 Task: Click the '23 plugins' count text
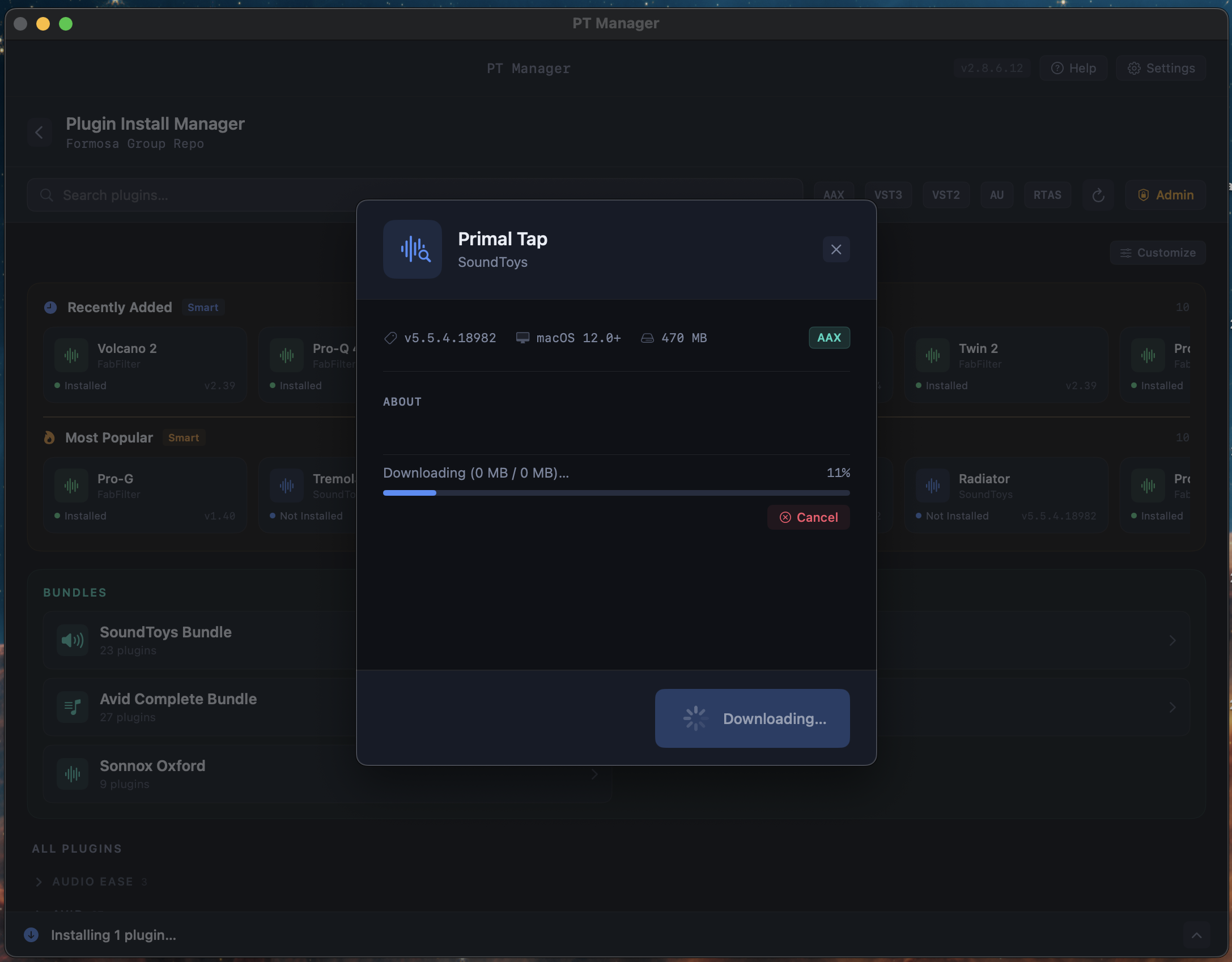coord(128,651)
